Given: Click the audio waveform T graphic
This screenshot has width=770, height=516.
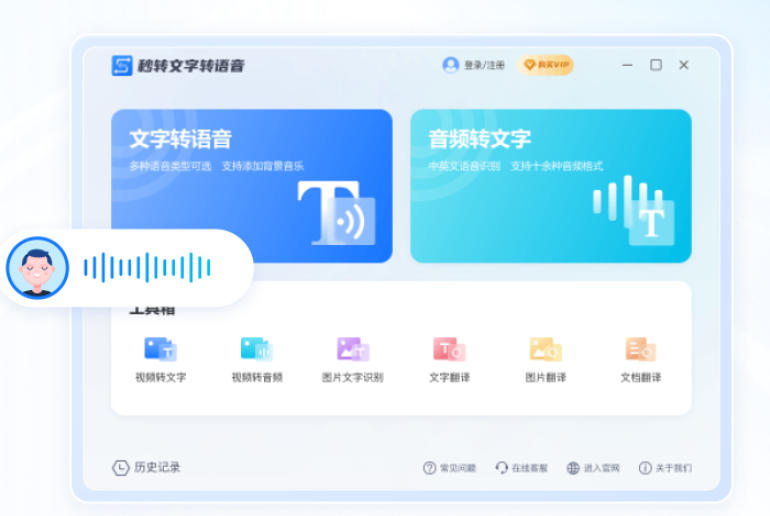Looking at the screenshot, I should pos(634,210).
